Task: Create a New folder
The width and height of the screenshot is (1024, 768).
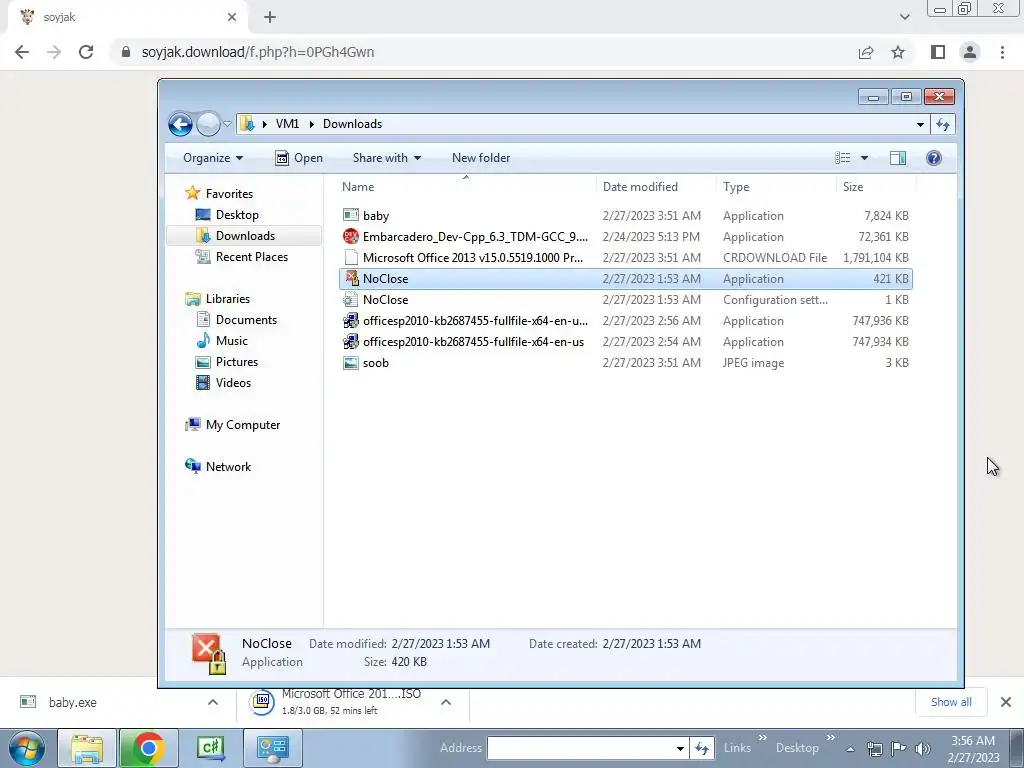Action: (481, 158)
